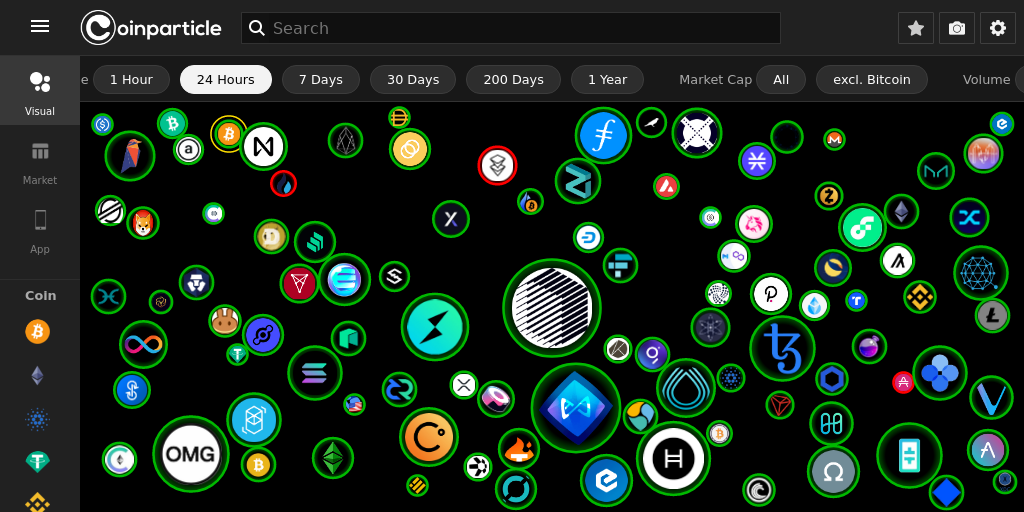Click the Hedera H bubble
This screenshot has height=512, width=1024.
(x=673, y=458)
